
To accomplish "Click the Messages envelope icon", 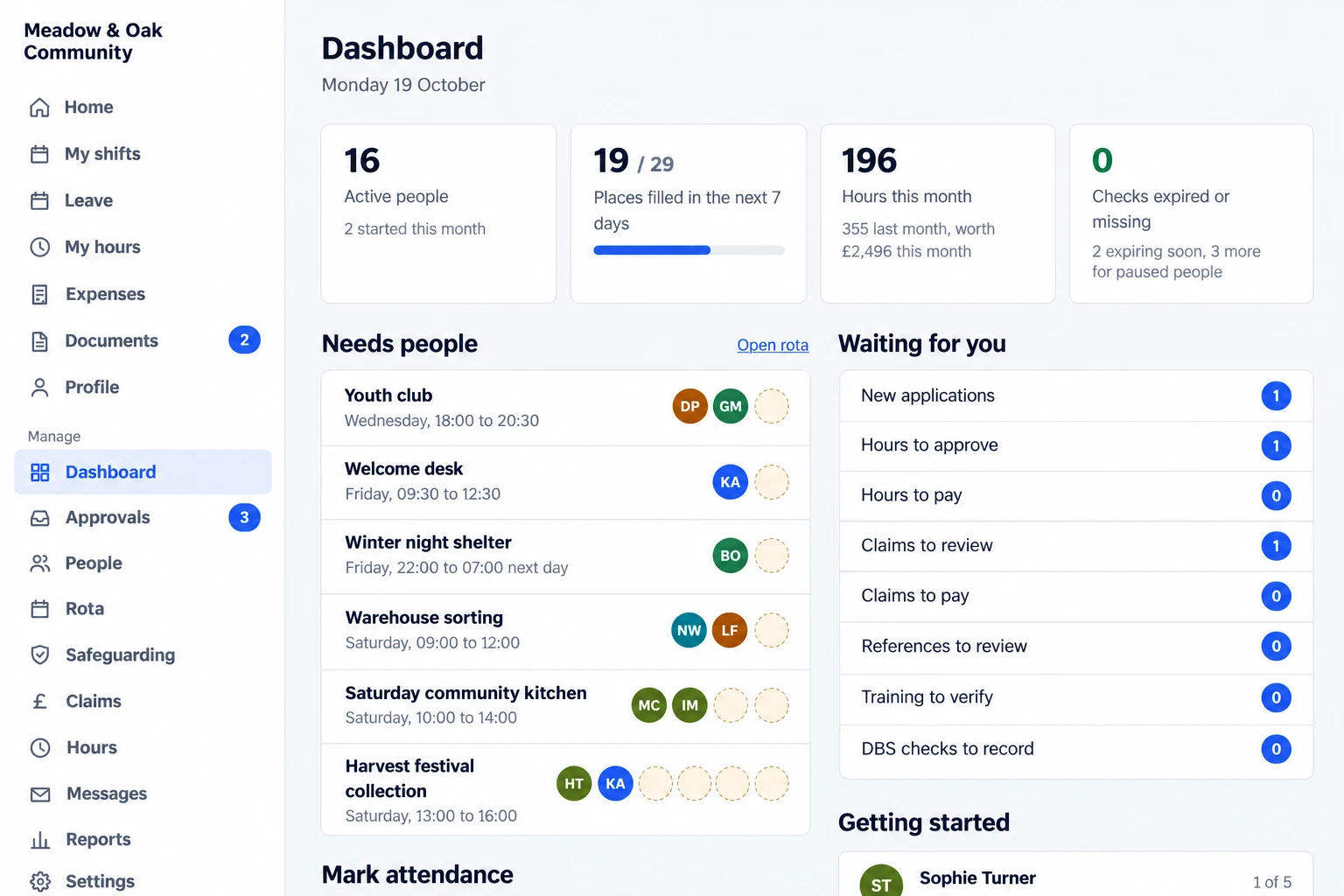I will point(40,794).
